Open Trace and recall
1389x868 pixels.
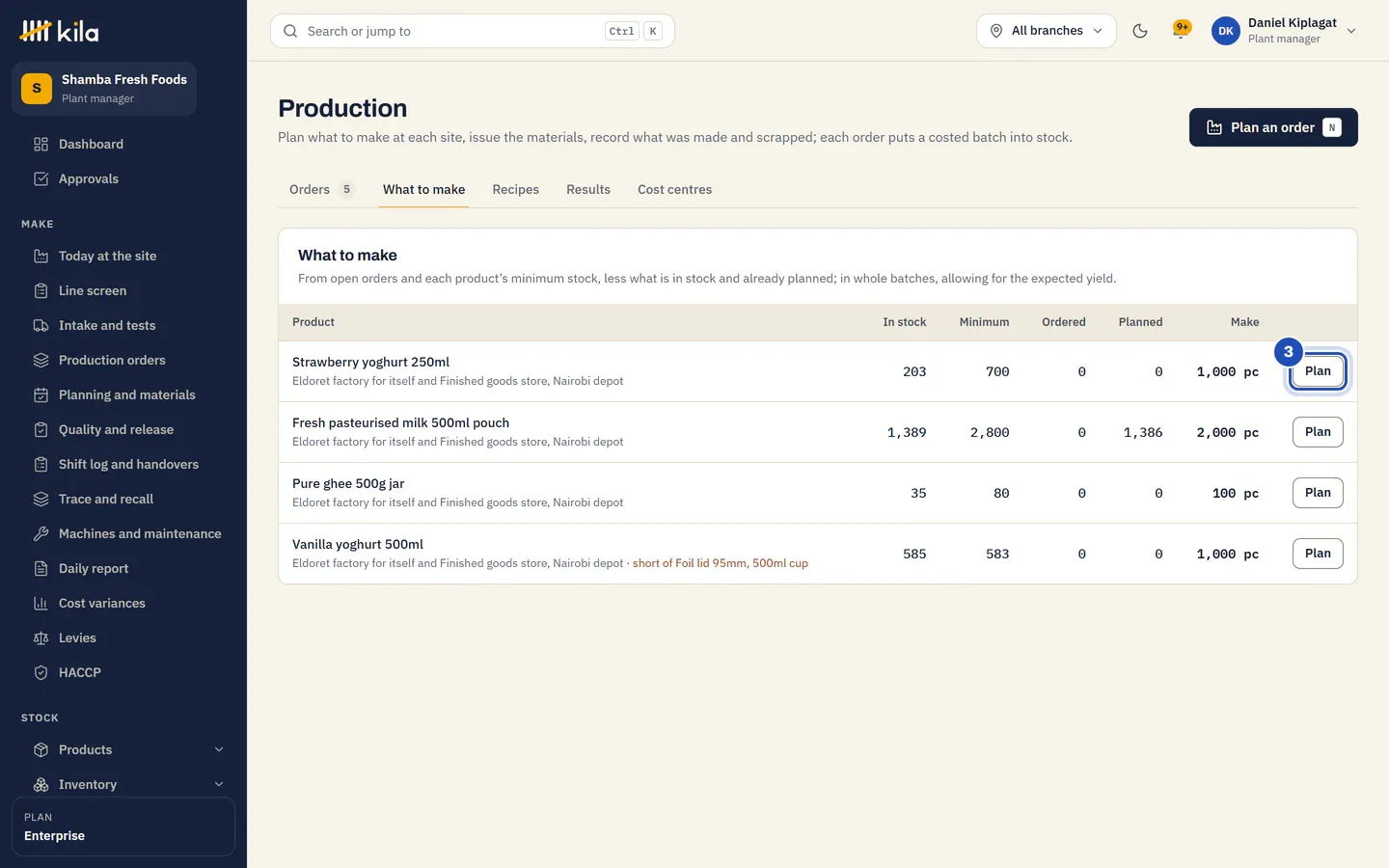point(123,499)
